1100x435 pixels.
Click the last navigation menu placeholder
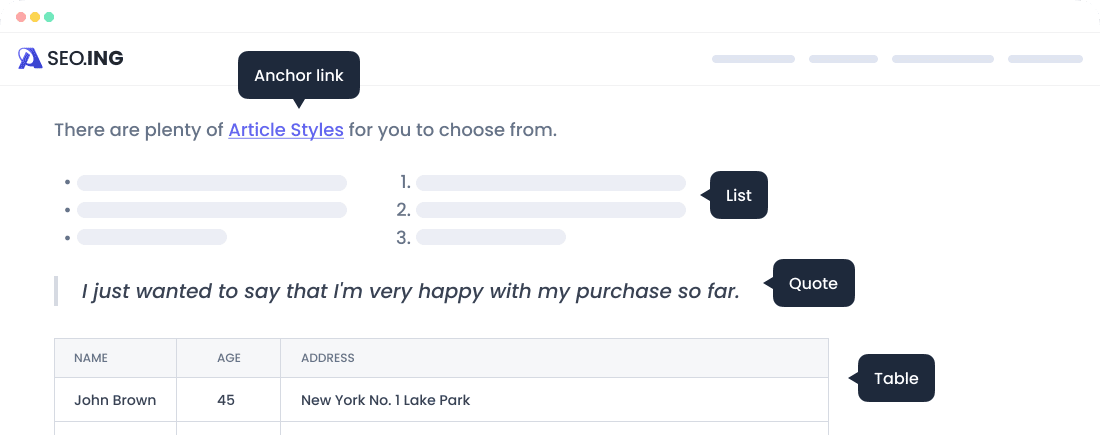(1045, 59)
